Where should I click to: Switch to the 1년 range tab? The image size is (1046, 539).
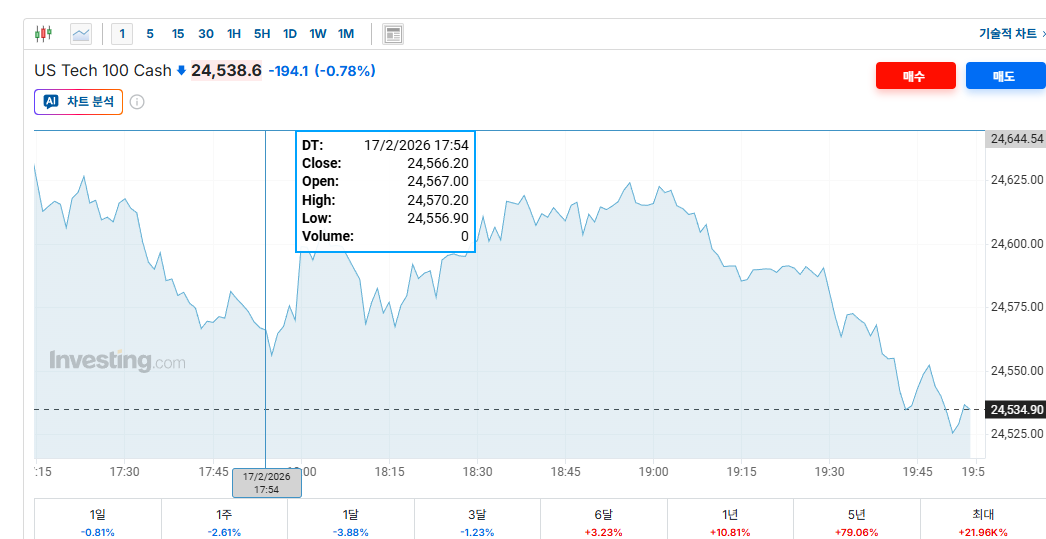731,520
